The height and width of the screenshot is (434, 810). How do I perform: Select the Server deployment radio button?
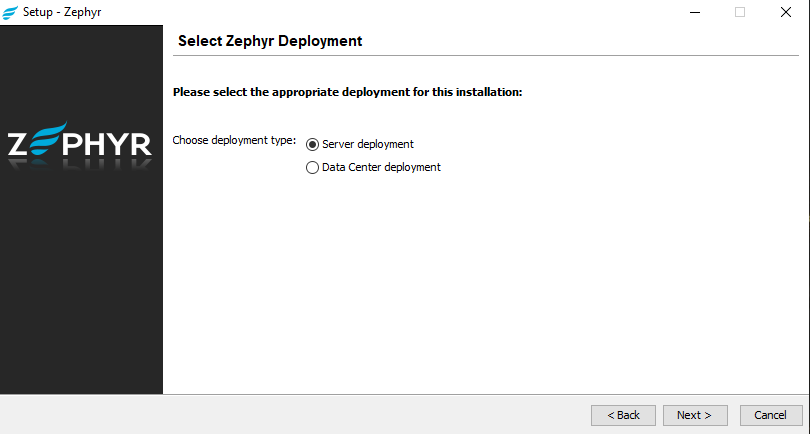click(x=312, y=144)
